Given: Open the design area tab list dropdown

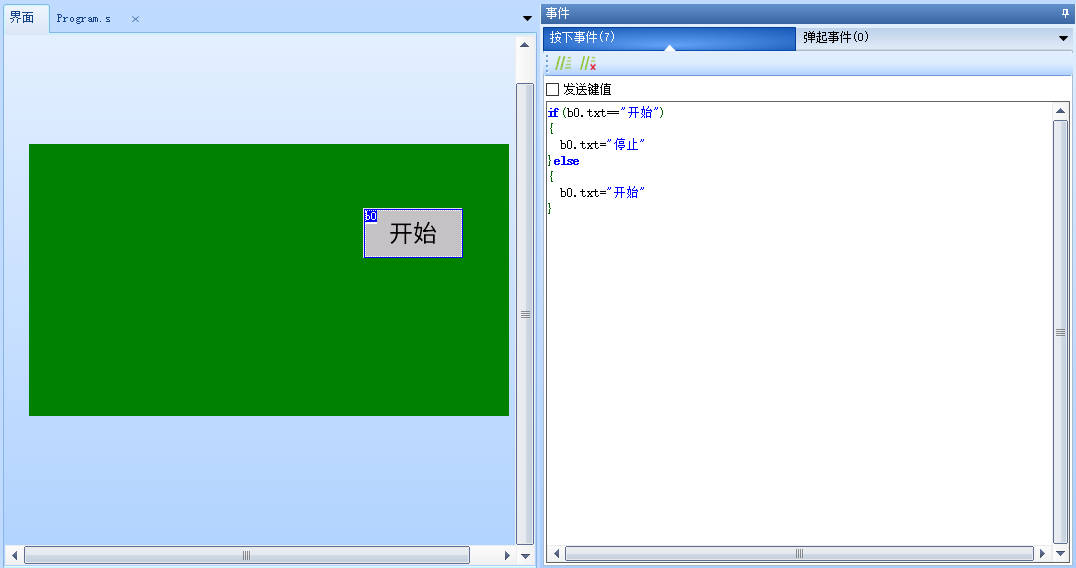Looking at the screenshot, I should click(527, 18).
